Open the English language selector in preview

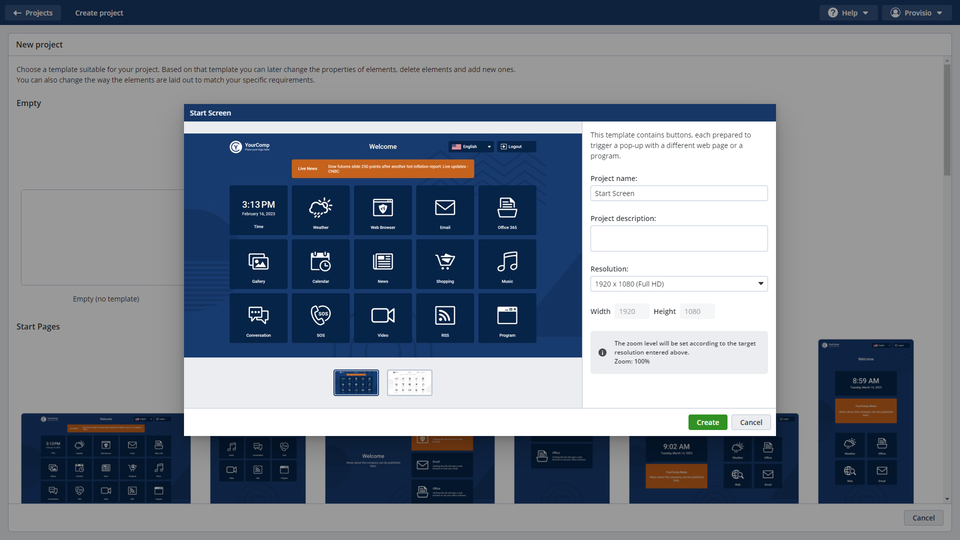pos(471,146)
